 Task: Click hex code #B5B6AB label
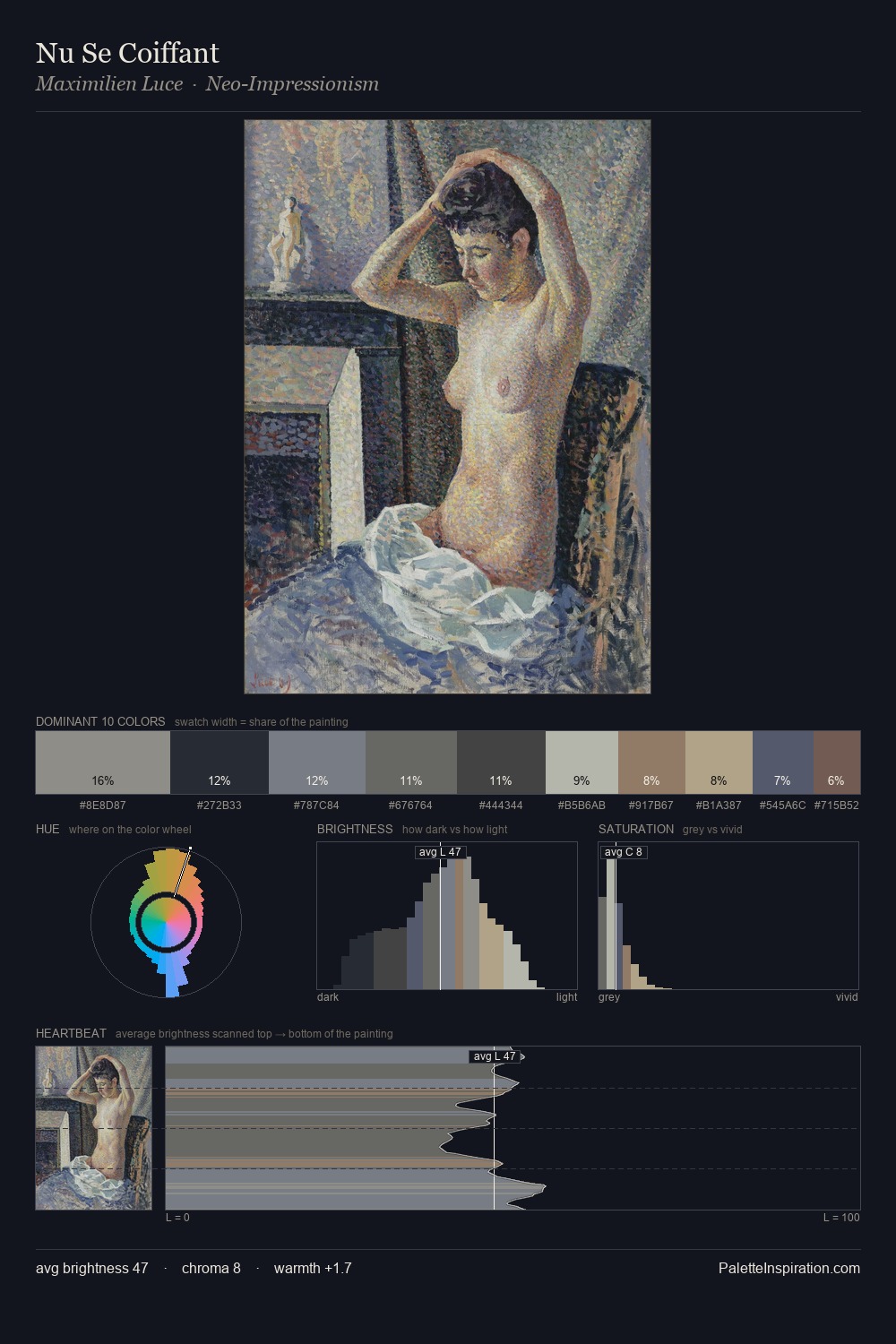(x=582, y=806)
